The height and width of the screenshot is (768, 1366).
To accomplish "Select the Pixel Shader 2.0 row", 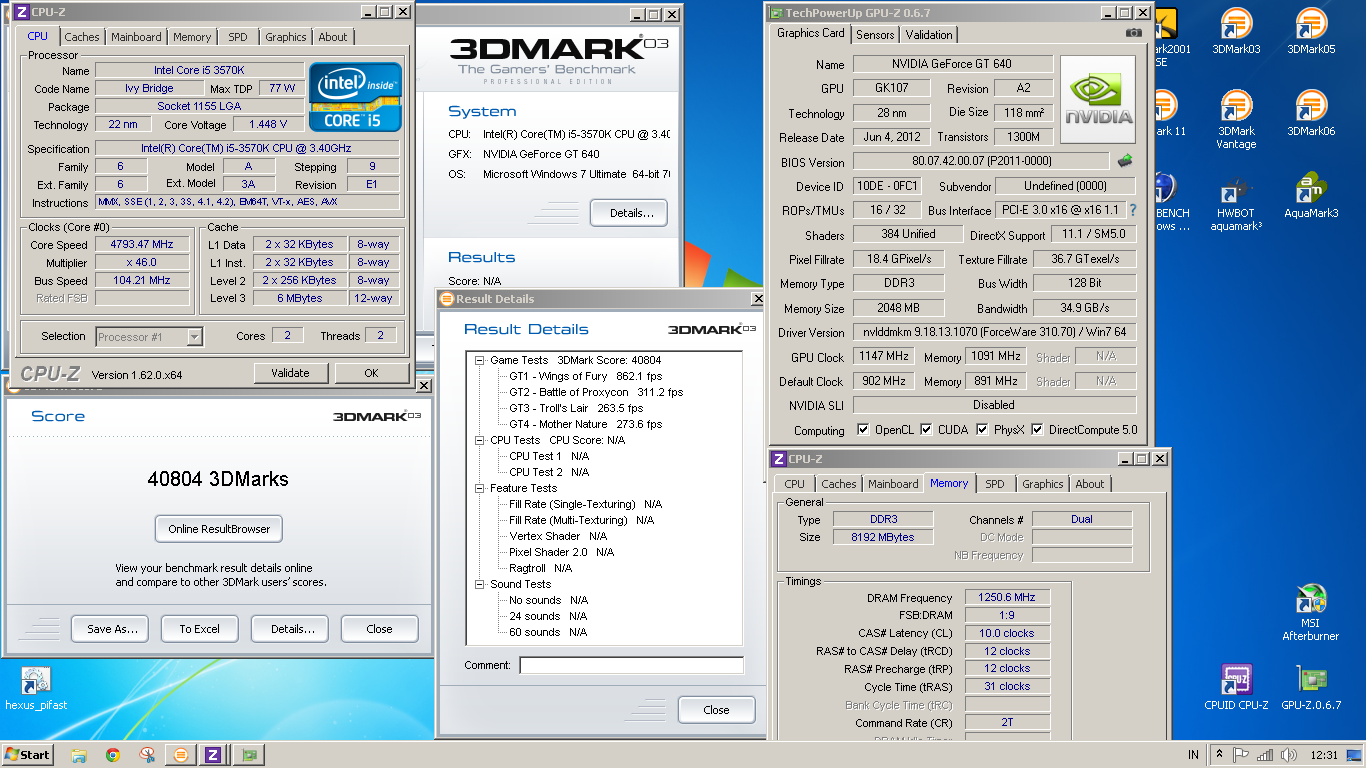I will point(561,552).
